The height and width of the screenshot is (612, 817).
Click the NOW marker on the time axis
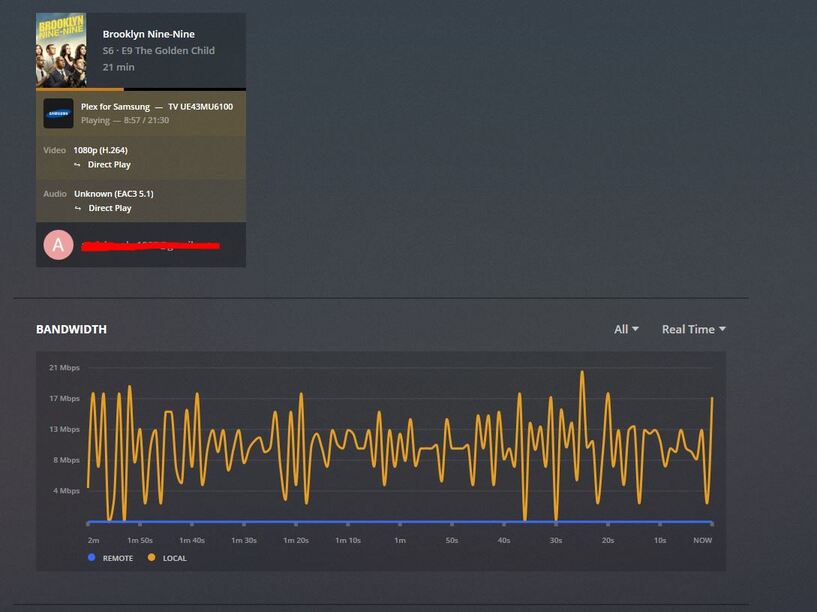(702, 540)
